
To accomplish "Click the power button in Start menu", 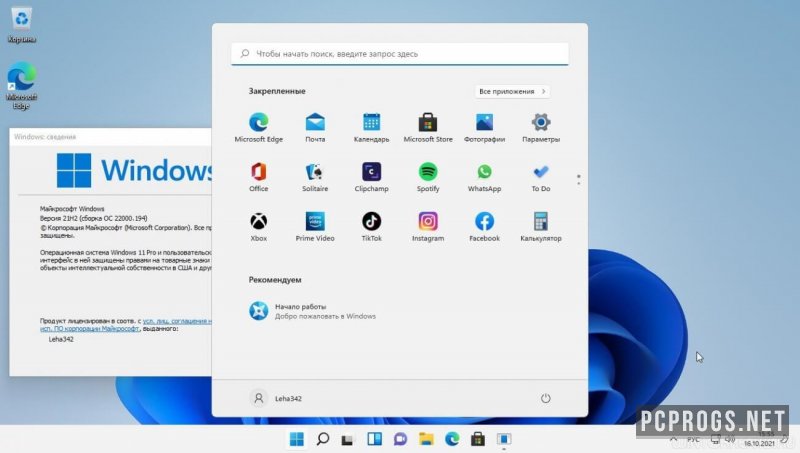I will (x=545, y=398).
